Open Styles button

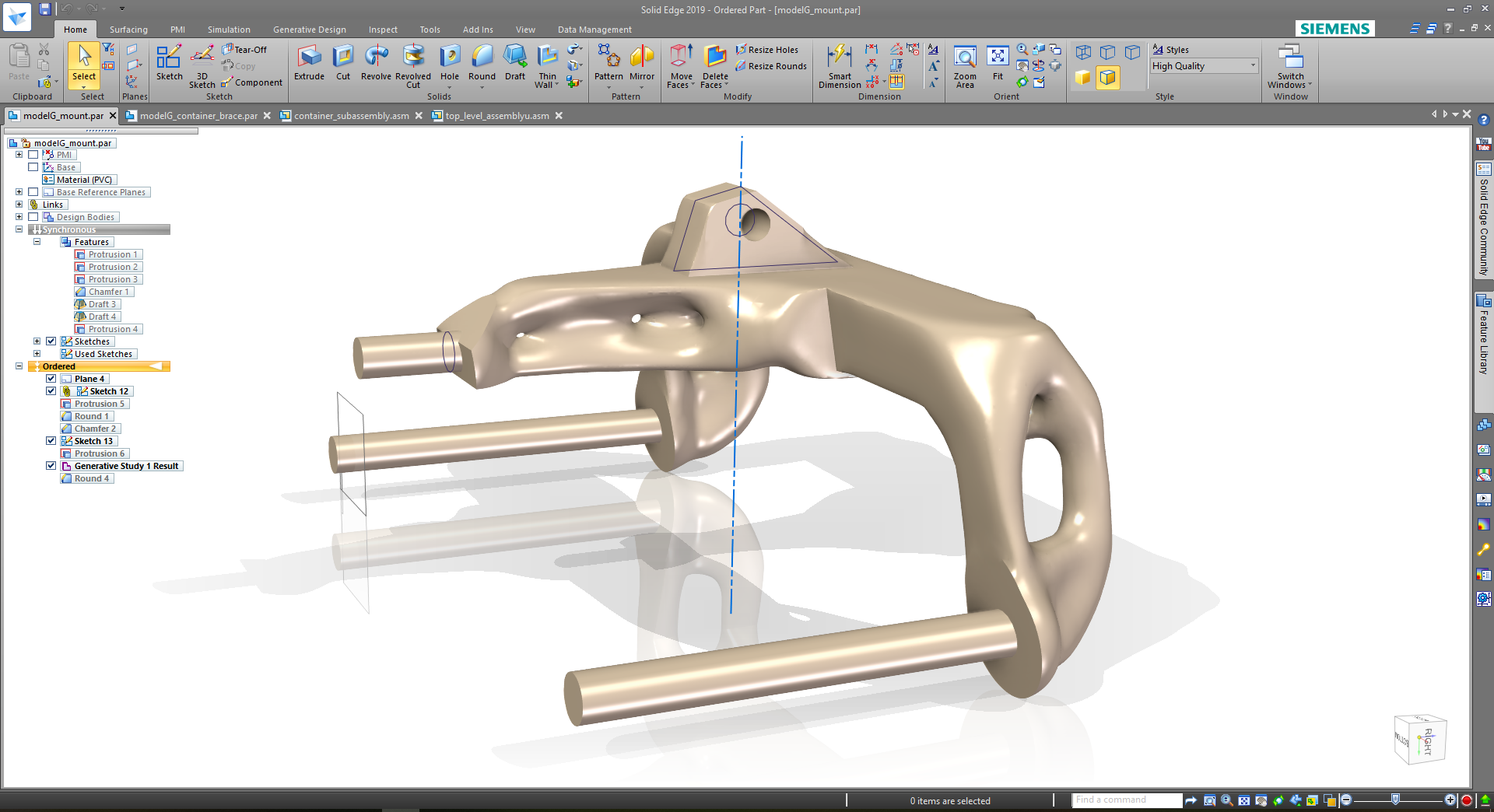[x=1171, y=50]
